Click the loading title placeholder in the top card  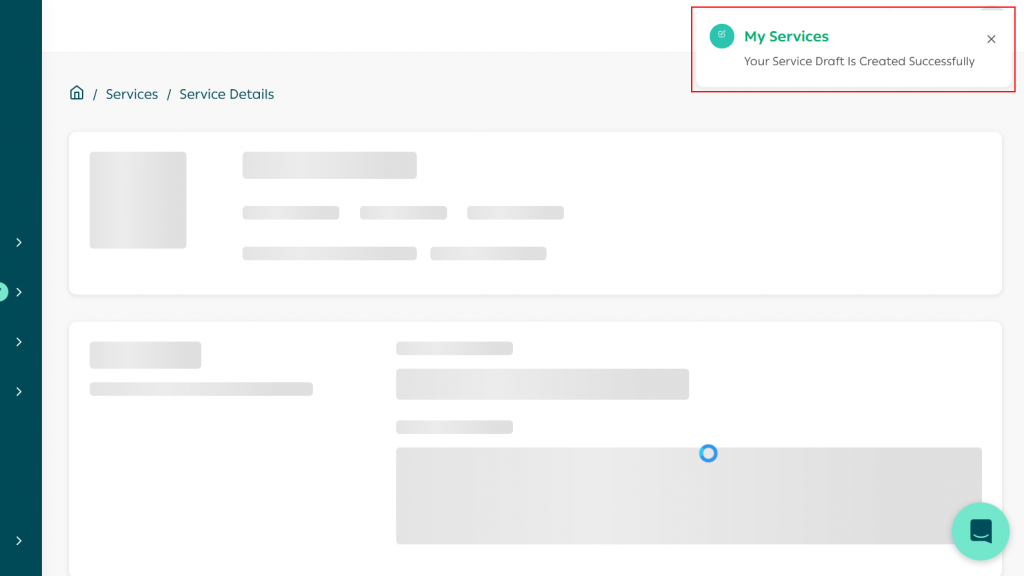(329, 165)
